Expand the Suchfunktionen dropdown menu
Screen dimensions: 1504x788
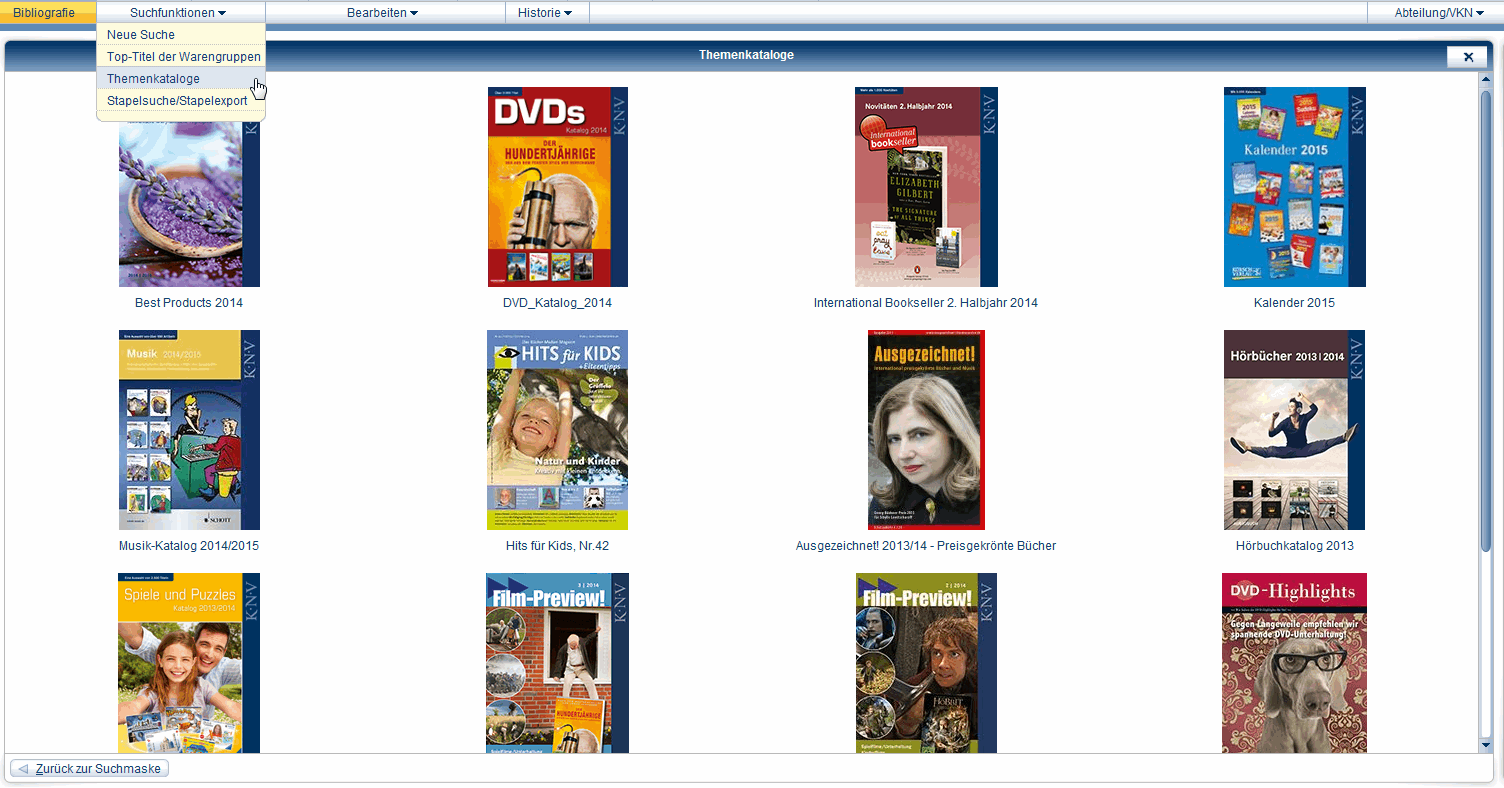(x=178, y=12)
